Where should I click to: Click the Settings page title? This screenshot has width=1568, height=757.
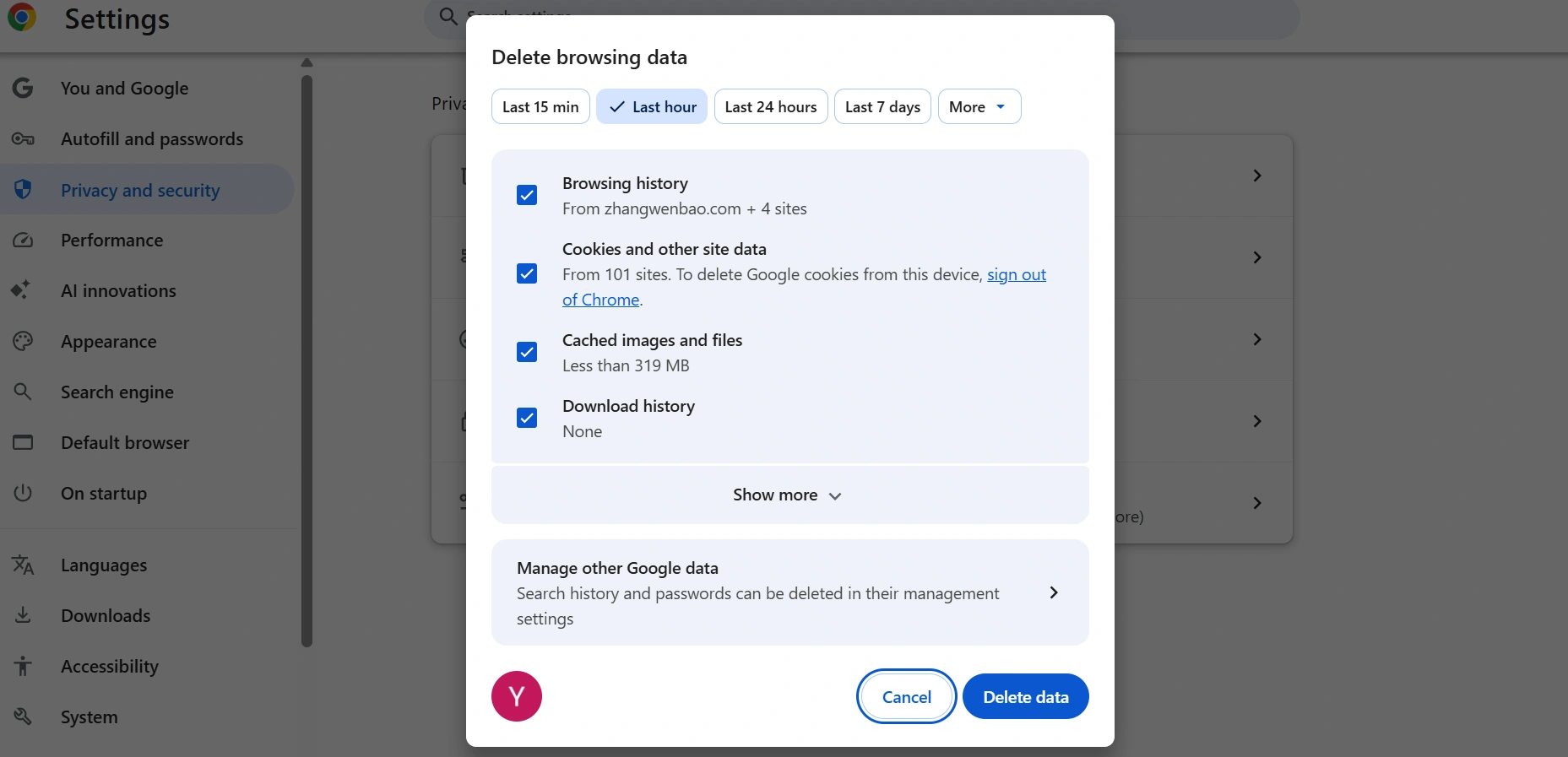tap(117, 19)
